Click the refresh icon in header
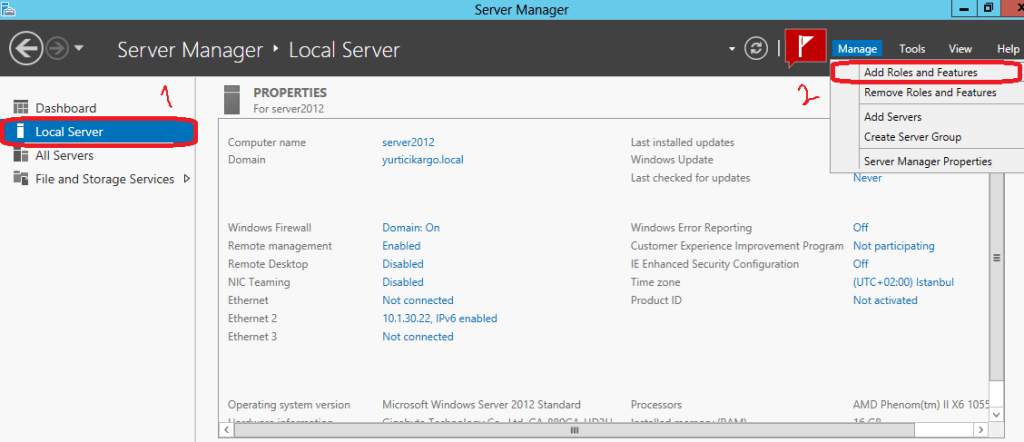1024x442 pixels. click(x=758, y=48)
